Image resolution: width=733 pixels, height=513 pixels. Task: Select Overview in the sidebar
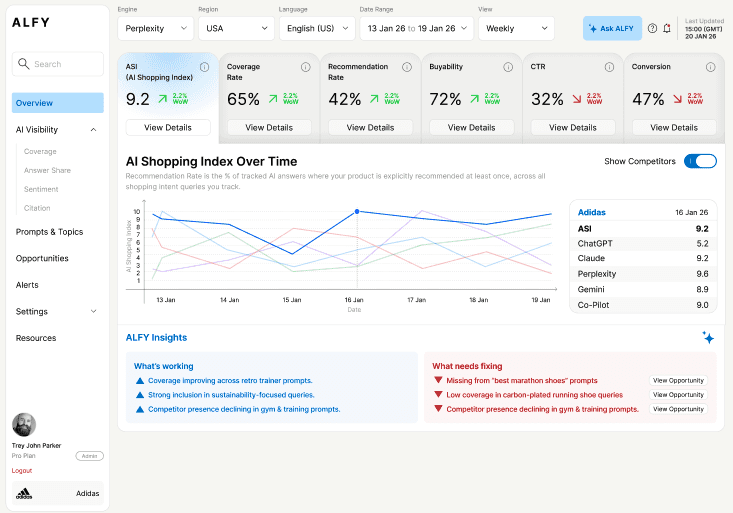pyautogui.click(x=57, y=103)
